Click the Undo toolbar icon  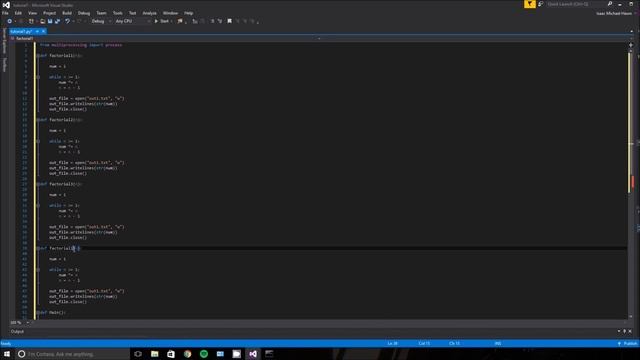pos(67,21)
